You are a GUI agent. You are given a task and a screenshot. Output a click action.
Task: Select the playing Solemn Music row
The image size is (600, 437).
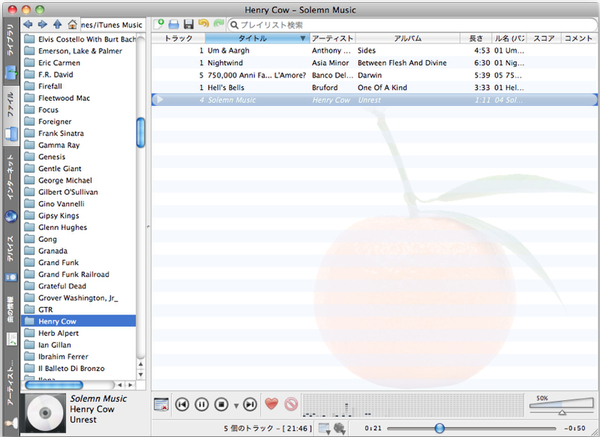pyautogui.click(x=374, y=100)
